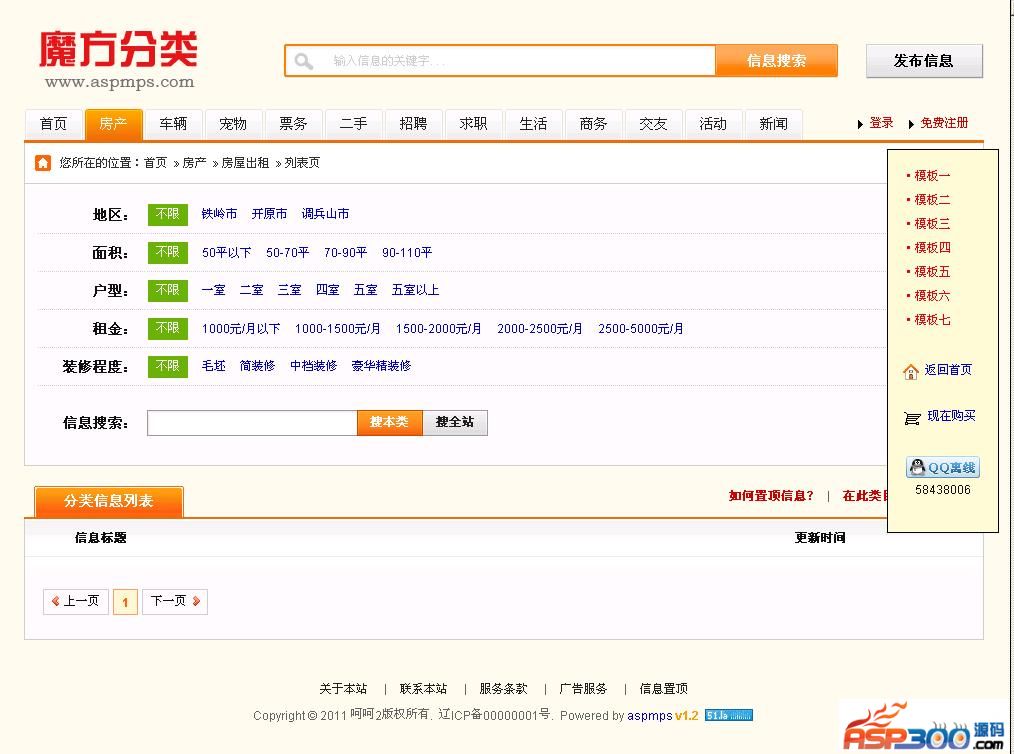Click the 51.la statistics badge in footer
Image resolution: width=1014 pixels, height=754 pixels.
[728, 715]
